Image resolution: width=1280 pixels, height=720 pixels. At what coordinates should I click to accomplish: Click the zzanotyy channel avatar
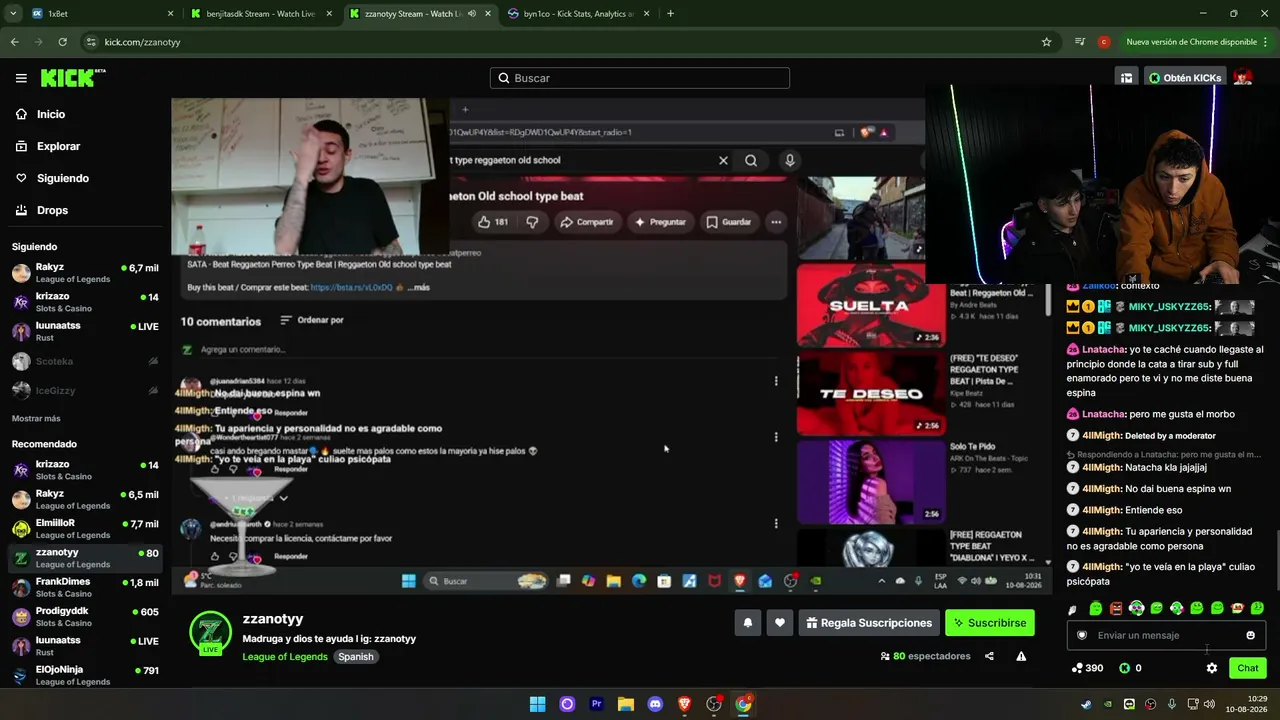pos(210,632)
